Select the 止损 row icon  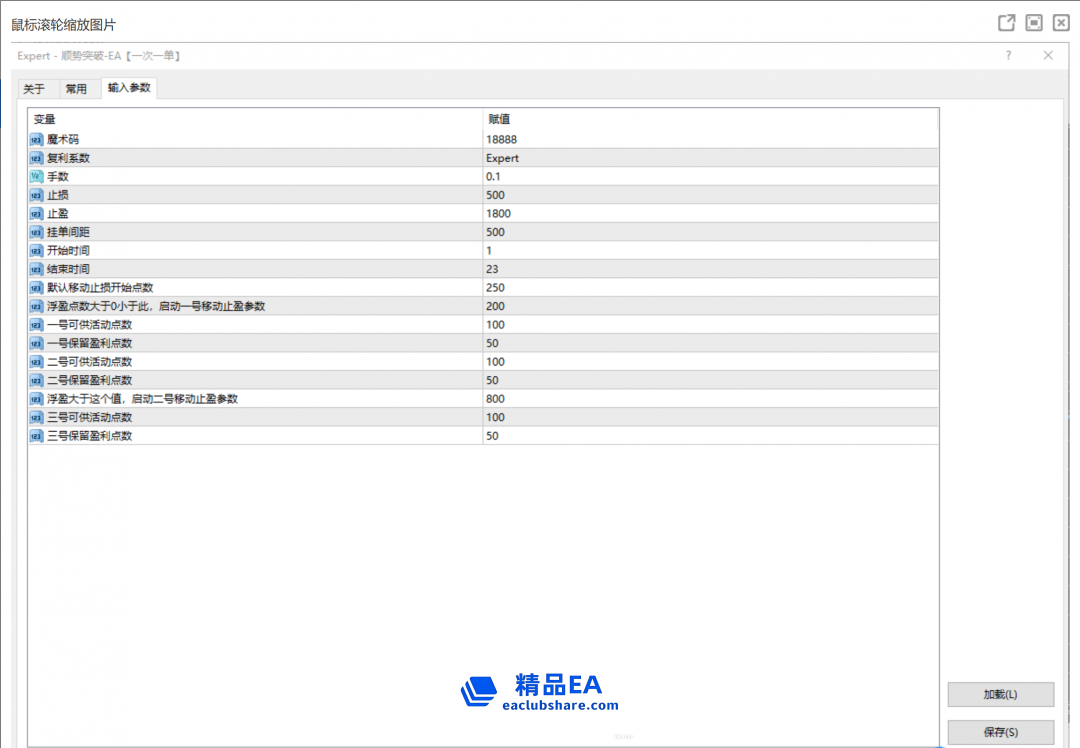[x=37, y=195]
